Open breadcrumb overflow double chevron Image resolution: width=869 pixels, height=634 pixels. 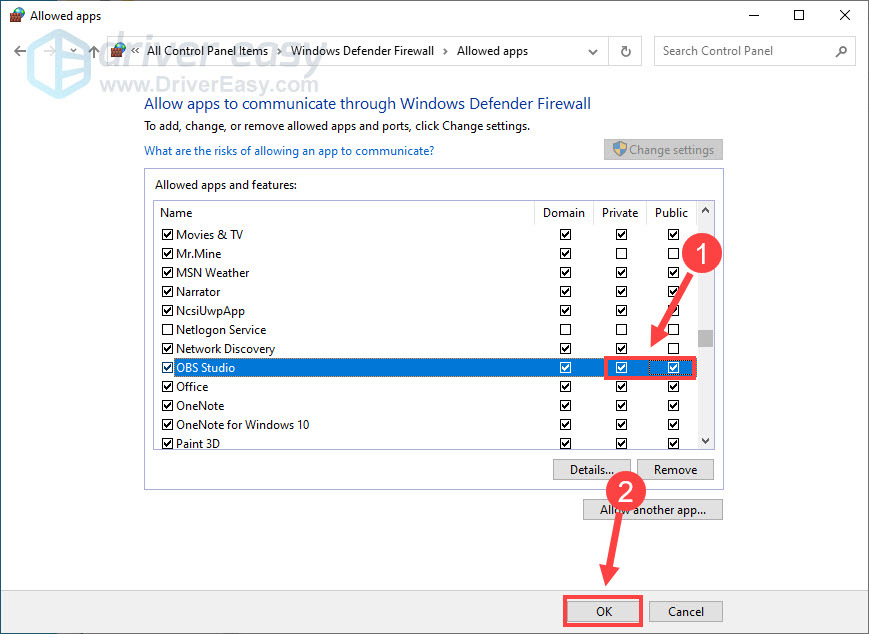pos(135,51)
